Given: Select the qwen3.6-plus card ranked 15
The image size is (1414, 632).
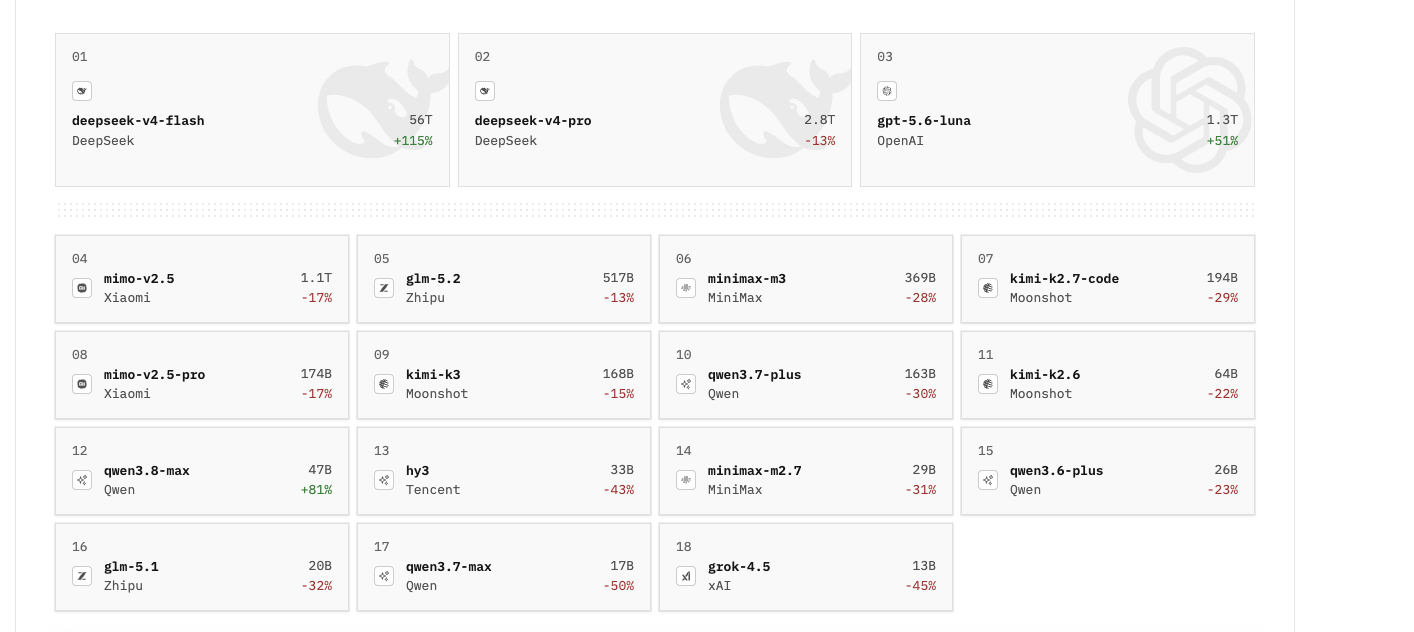Looking at the screenshot, I should [1108, 471].
